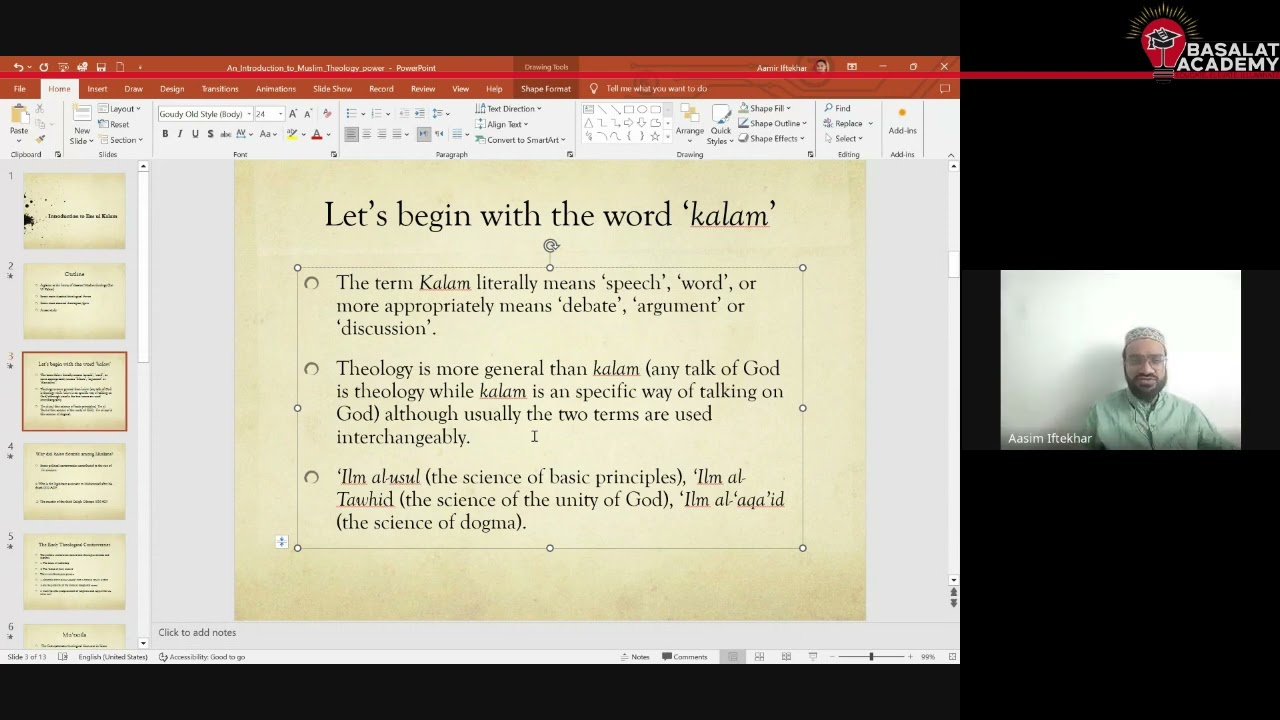Toggle justify text alignment

(396, 134)
